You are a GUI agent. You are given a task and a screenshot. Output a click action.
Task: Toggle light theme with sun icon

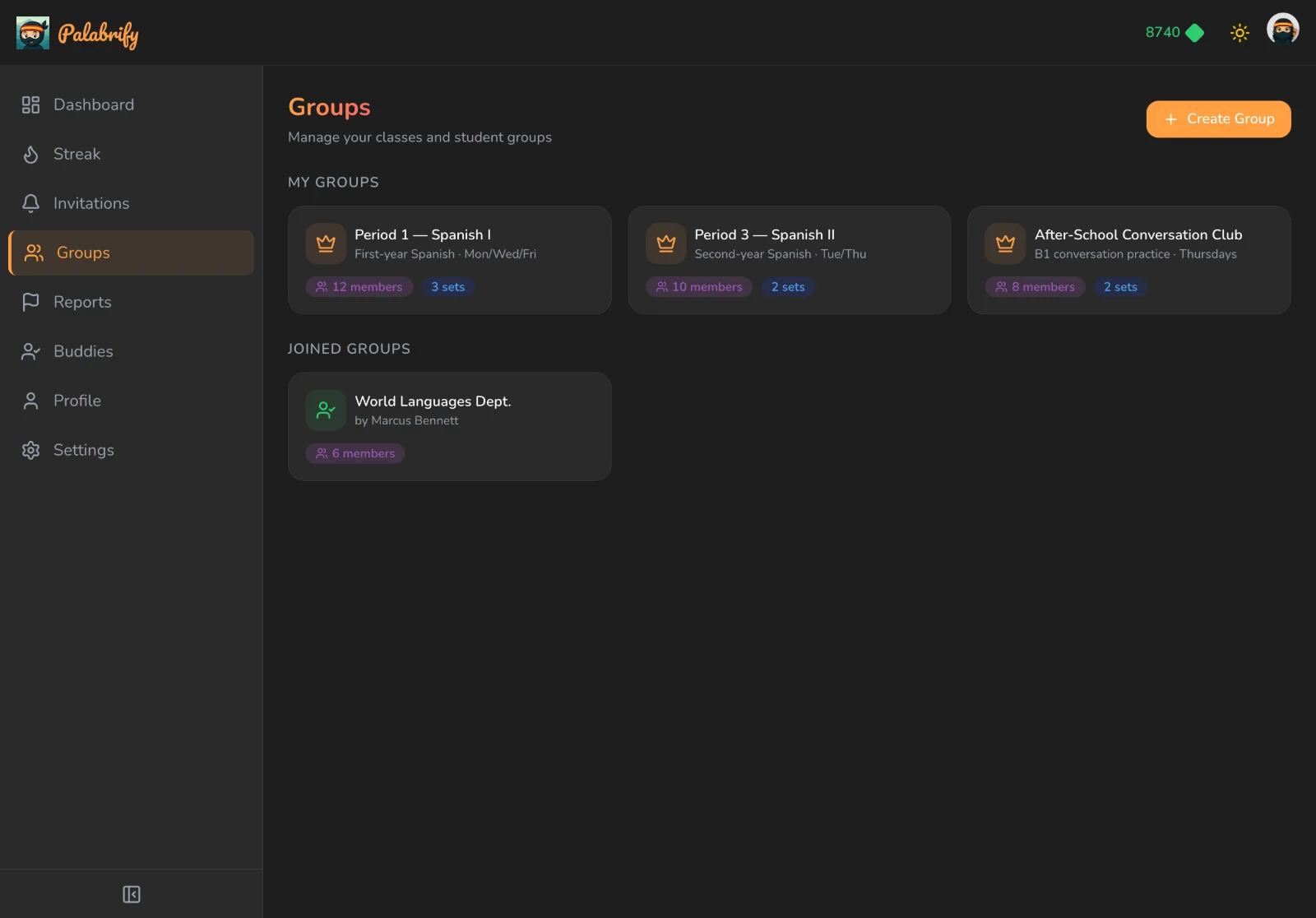pyautogui.click(x=1240, y=33)
